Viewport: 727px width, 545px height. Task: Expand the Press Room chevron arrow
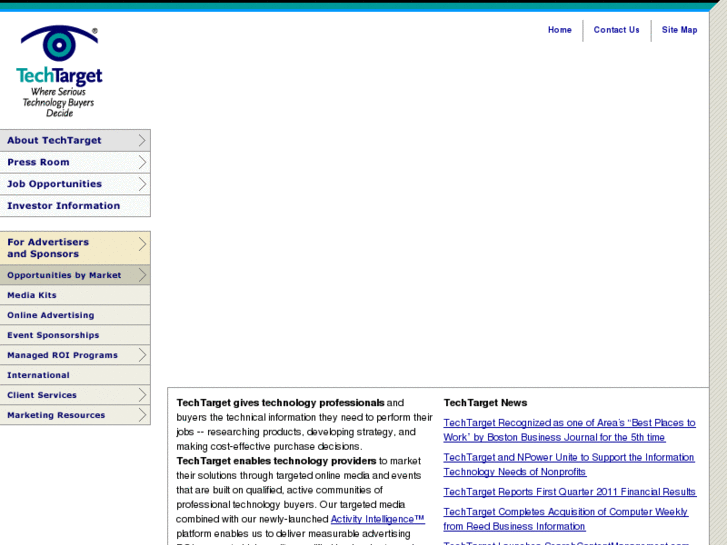click(142, 162)
